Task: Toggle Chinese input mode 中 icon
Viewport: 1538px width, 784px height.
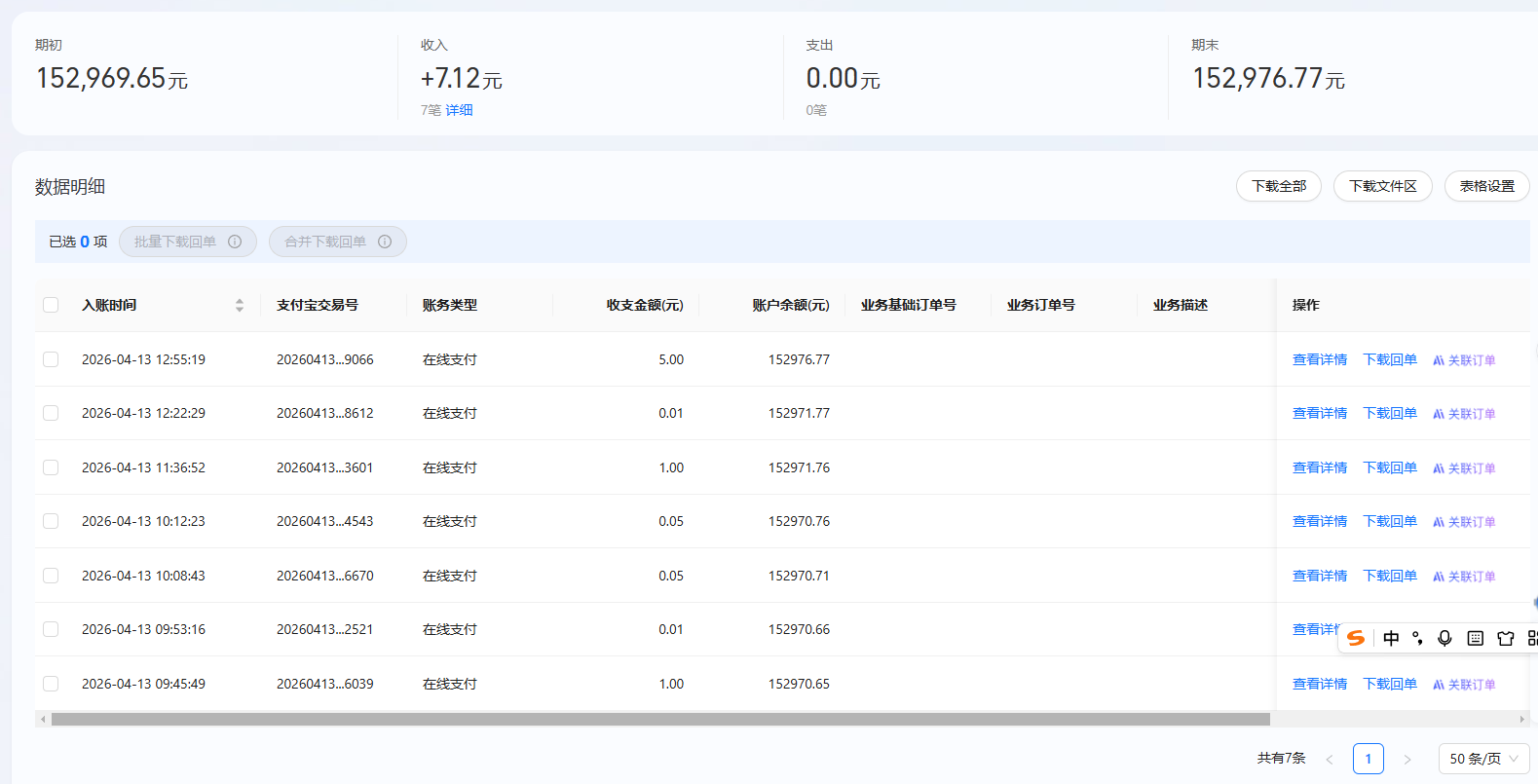Action: [x=1391, y=638]
